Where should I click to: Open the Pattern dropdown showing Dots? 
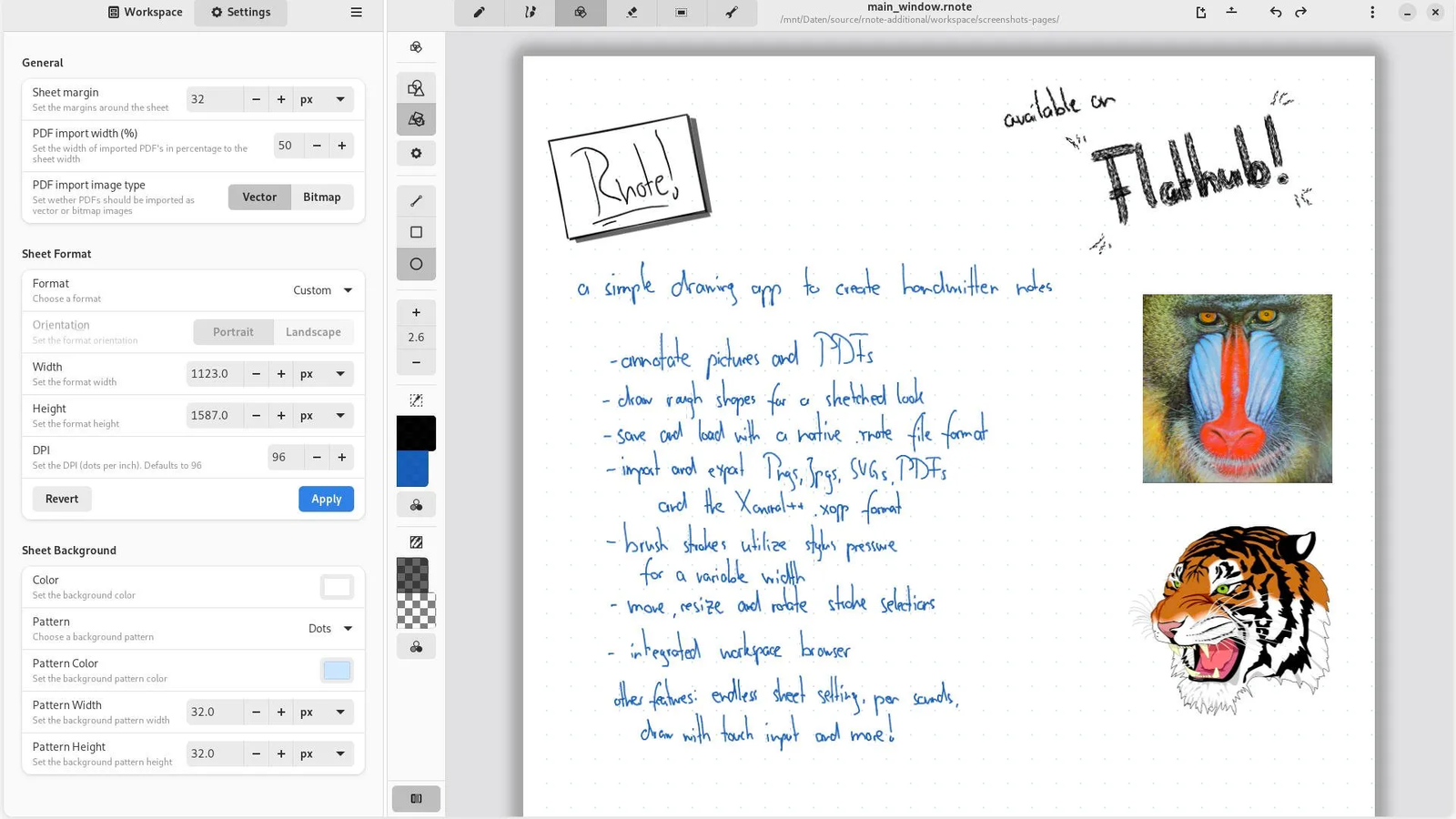pyautogui.click(x=329, y=629)
